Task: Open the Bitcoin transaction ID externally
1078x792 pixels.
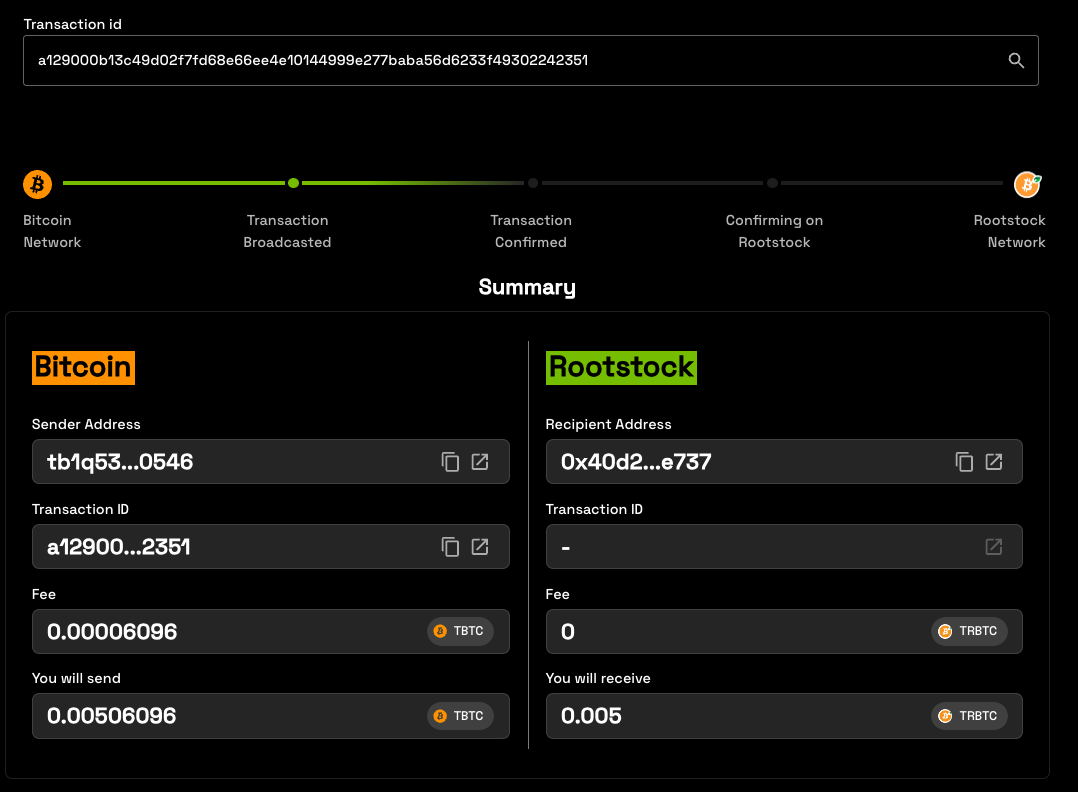Action: tap(479, 547)
